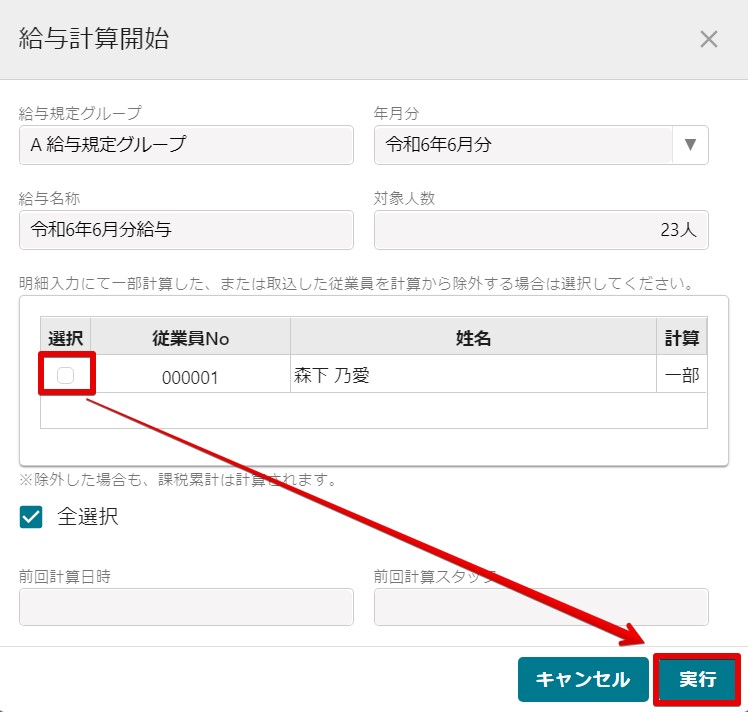Click the 給与名称 field 令和6年6月分給与
Screen dimensions: 748x712
[187, 230]
